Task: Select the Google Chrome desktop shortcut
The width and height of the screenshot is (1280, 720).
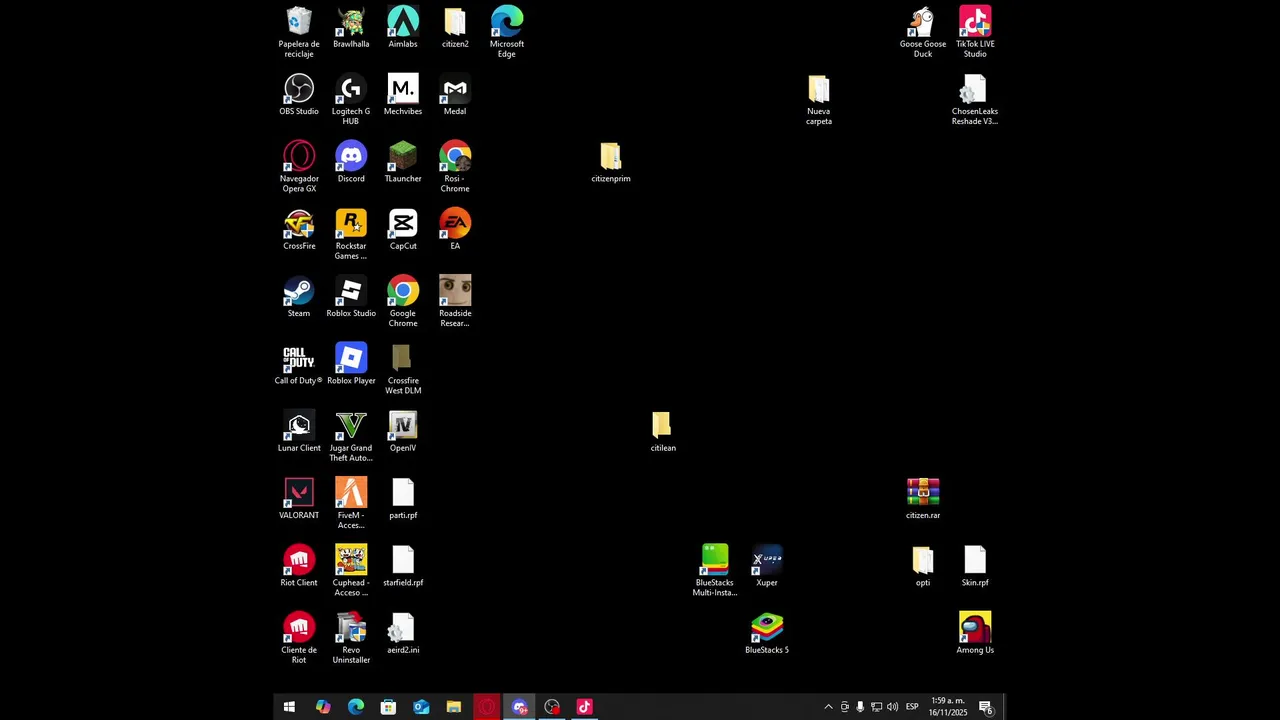Action: click(x=403, y=301)
